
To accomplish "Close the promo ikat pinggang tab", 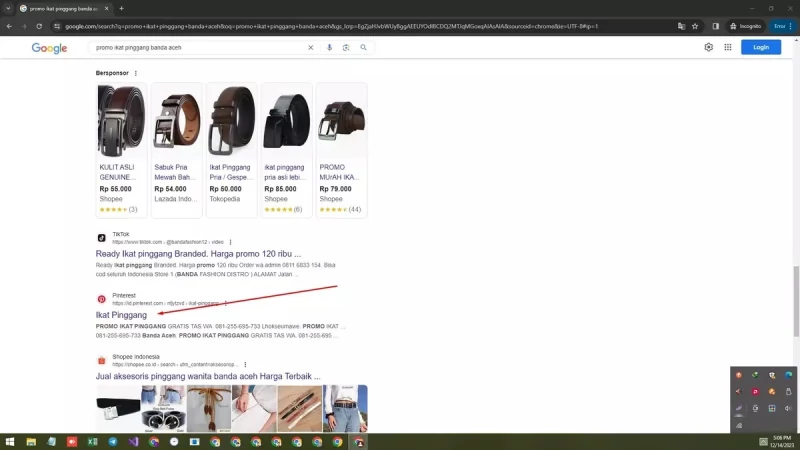I will [x=106, y=9].
